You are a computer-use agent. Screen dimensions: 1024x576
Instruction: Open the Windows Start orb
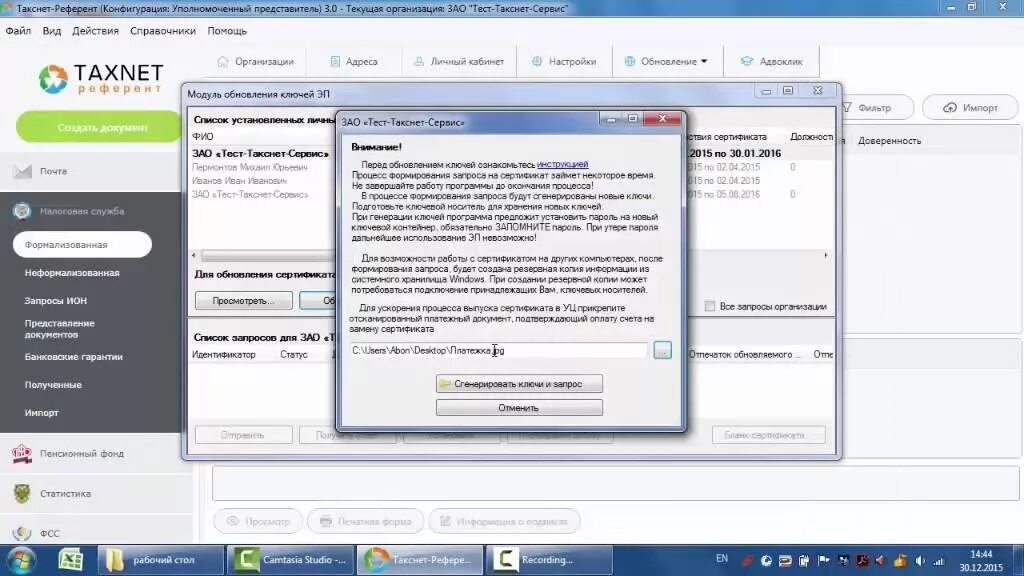[21, 560]
